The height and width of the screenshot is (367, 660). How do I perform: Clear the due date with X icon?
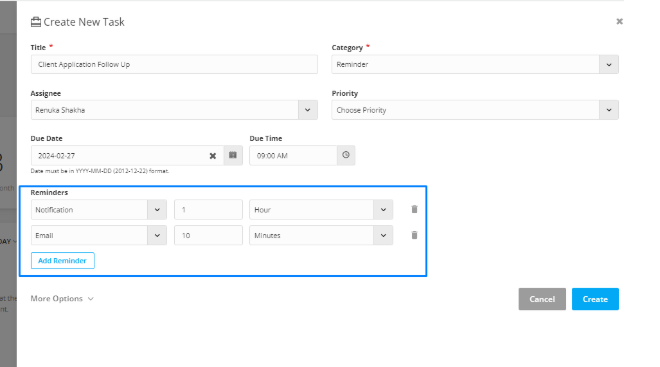click(x=213, y=156)
